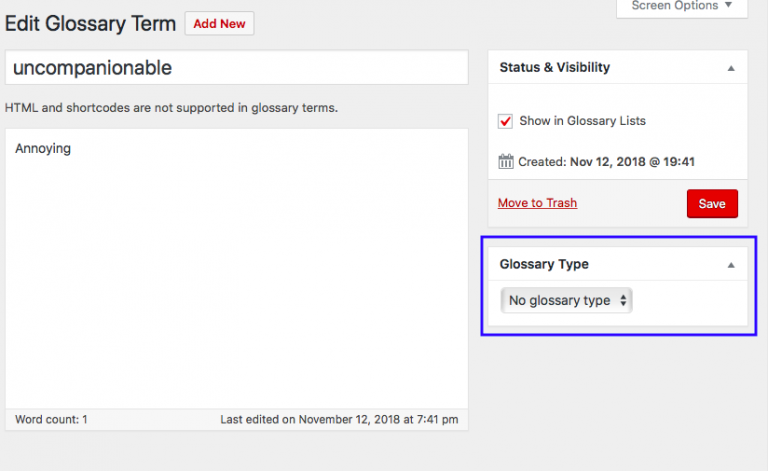Open the No glossary type dropdown
This screenshot has width=768, height=471.
tap(567, 300)
